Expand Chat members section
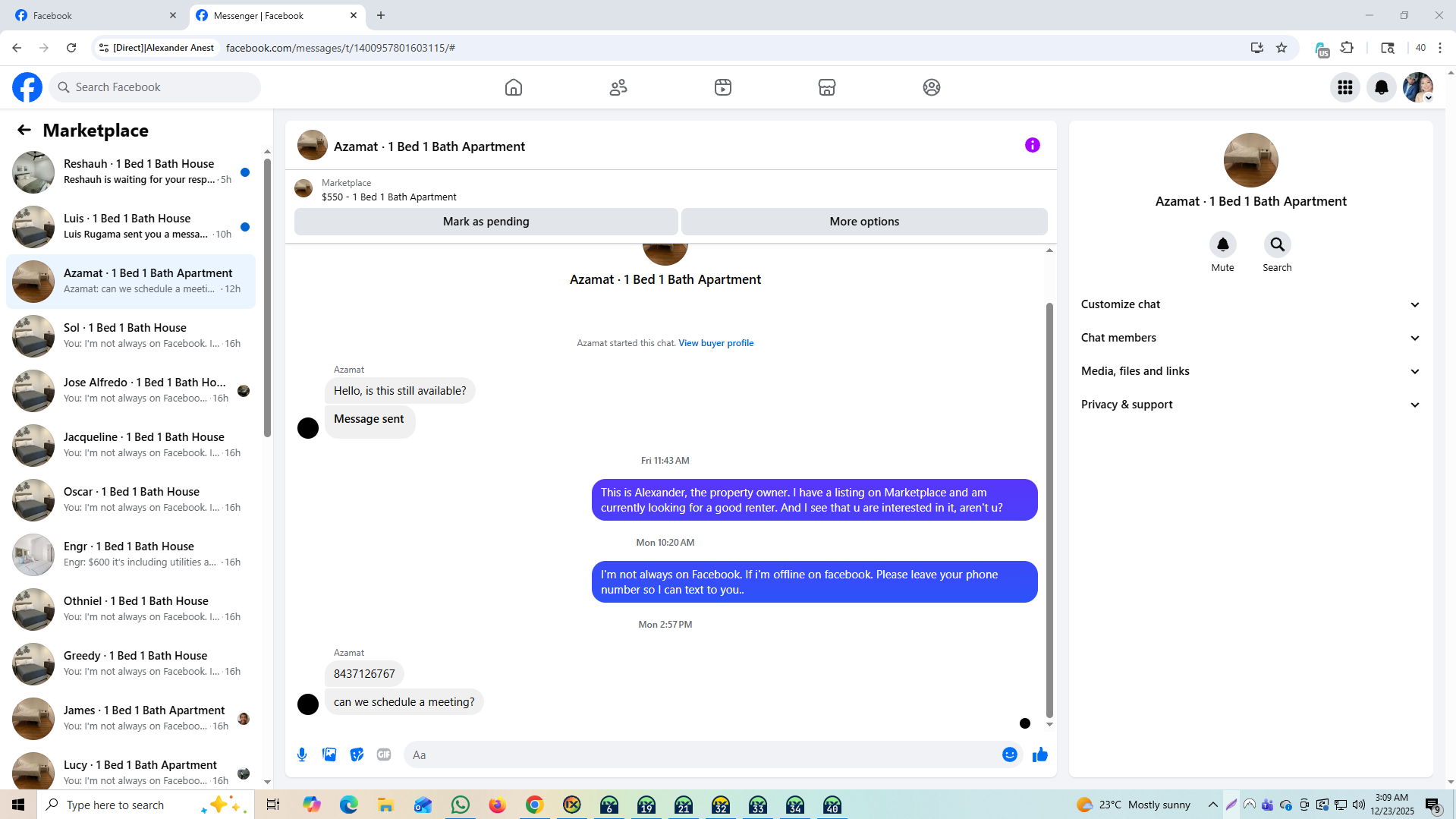Viewport: 1456px width, 819px height. tap(1250, 338)
